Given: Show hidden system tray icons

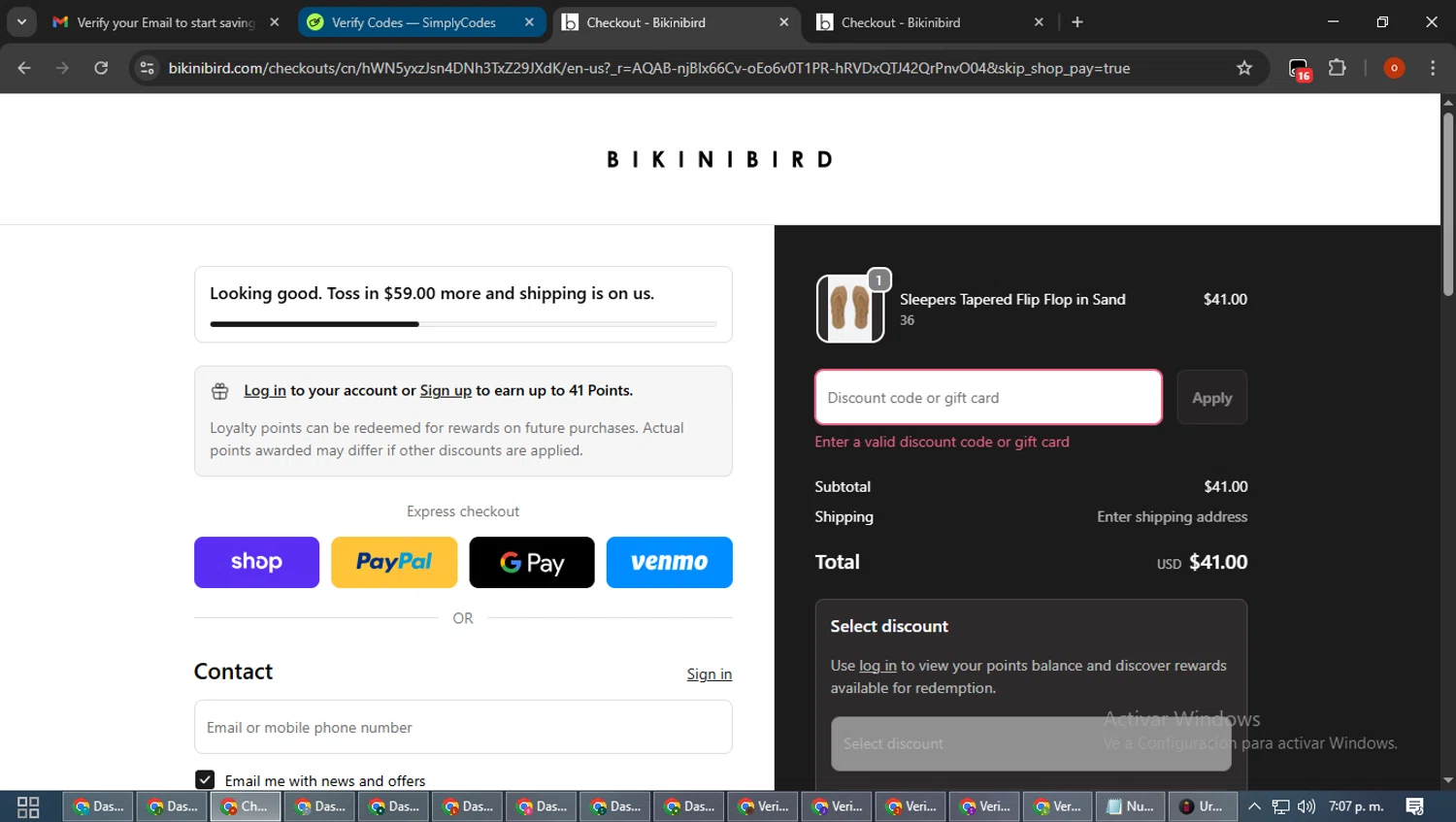Looking at the screenshot, I should (x=1254, y=806).
